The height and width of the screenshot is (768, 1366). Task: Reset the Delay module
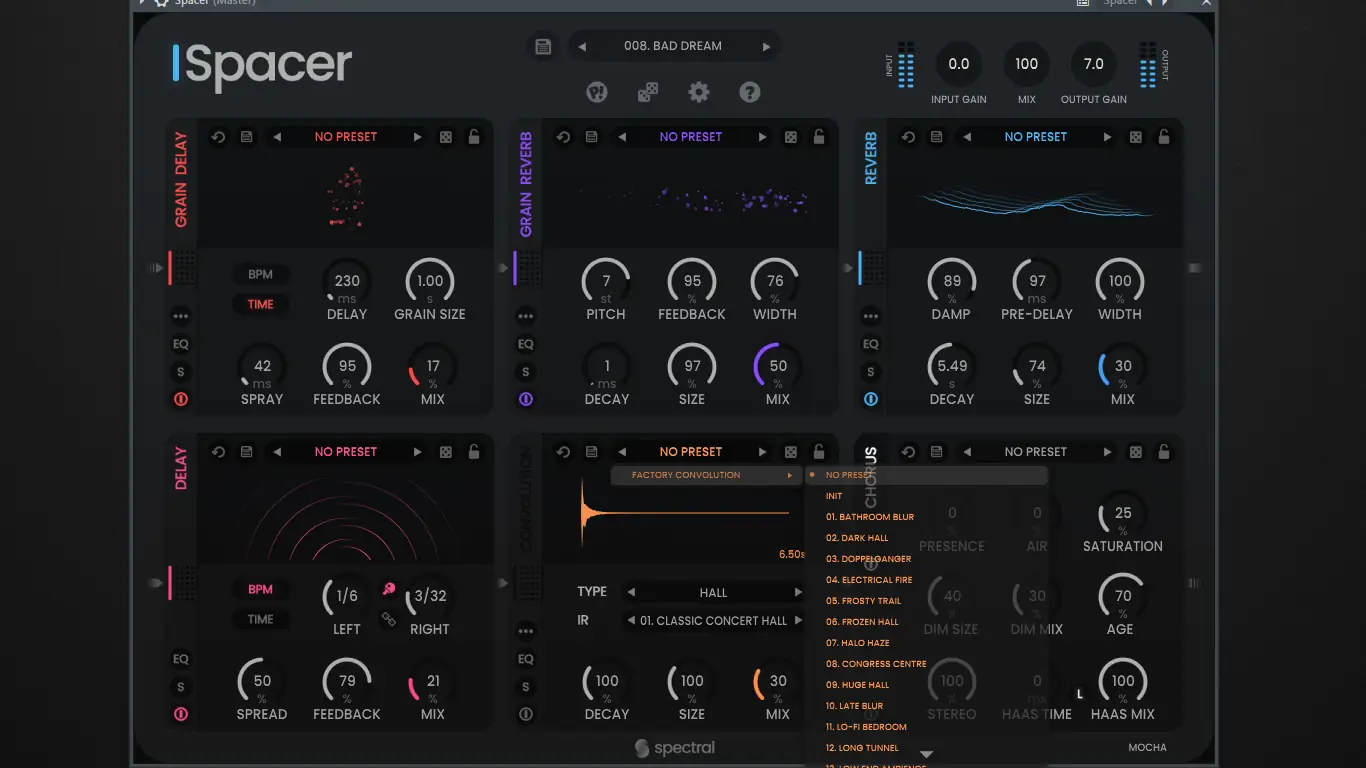[x=218, y=452]
